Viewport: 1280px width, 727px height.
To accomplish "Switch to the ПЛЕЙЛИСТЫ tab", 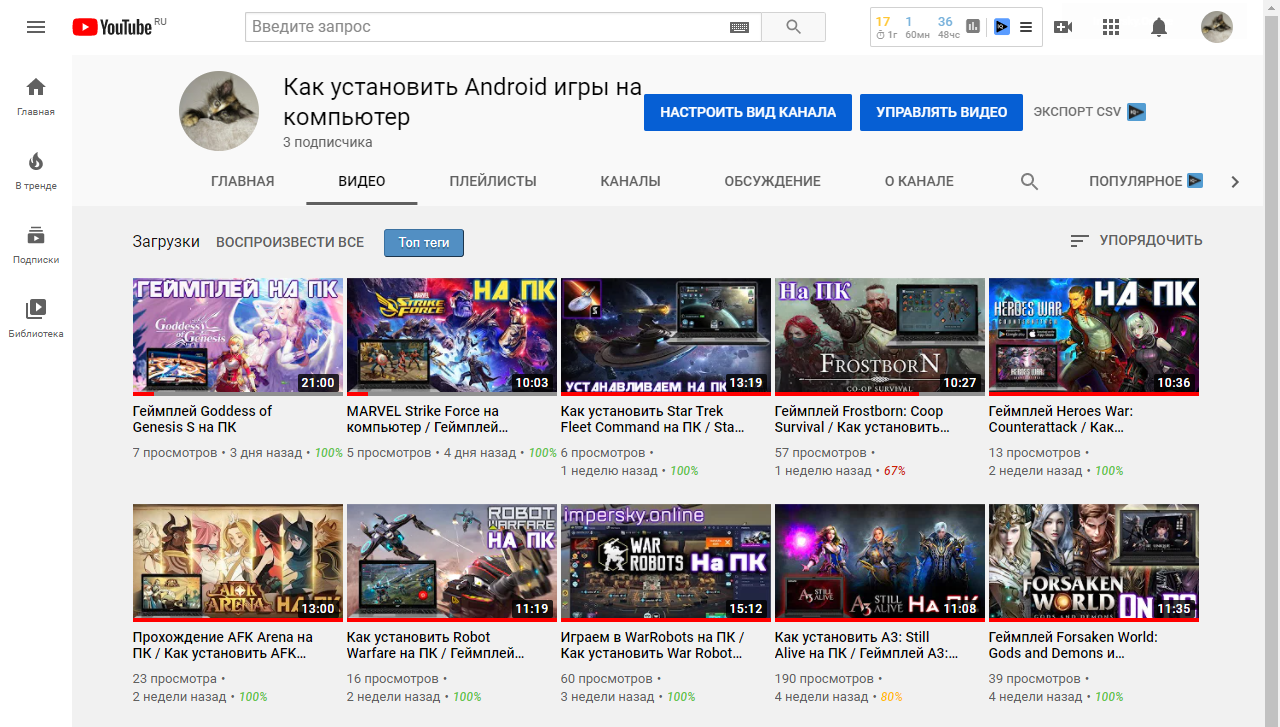I will click(493, 181).
